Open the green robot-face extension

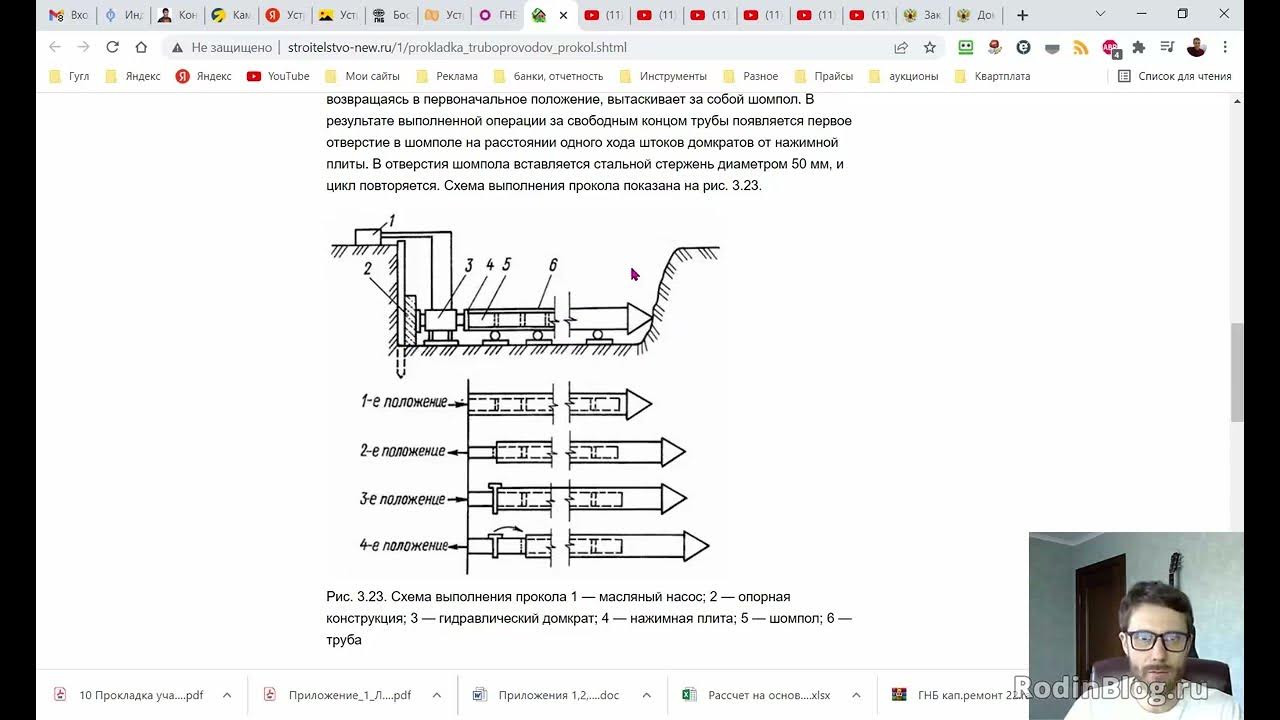click(x=966, y=47)
